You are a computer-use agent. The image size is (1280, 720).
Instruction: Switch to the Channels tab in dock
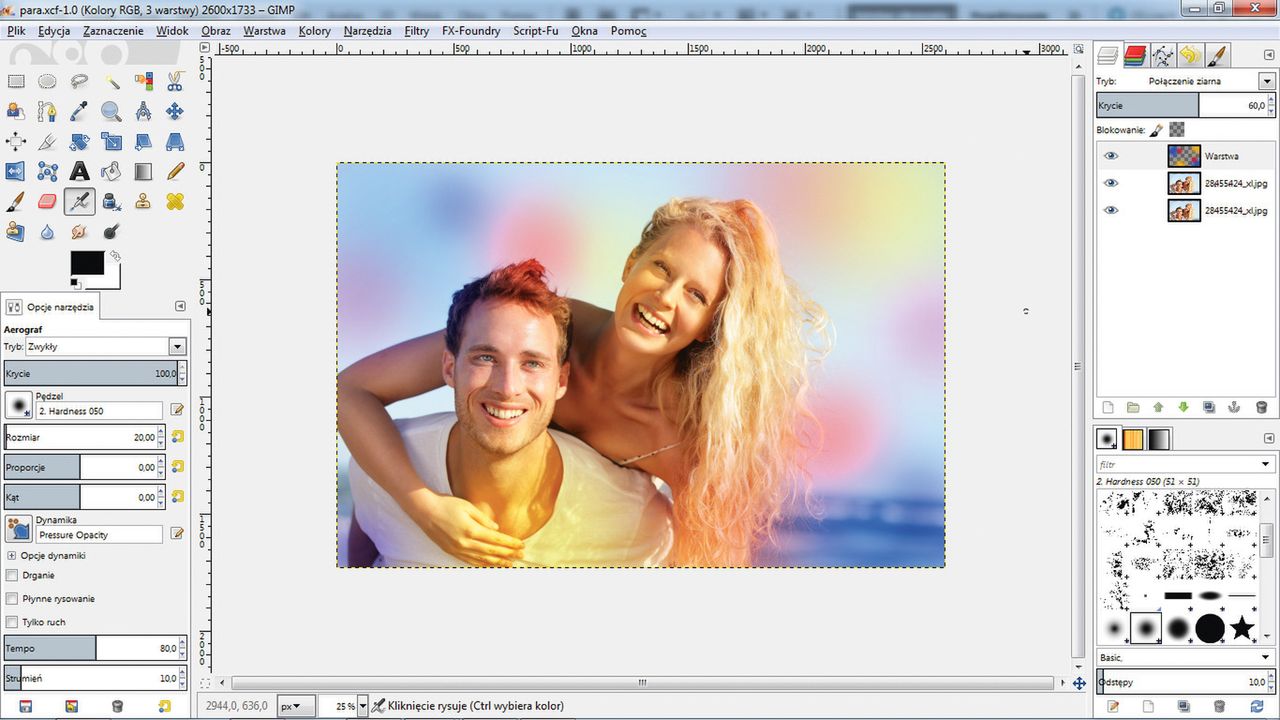[x=1135, y=55]
